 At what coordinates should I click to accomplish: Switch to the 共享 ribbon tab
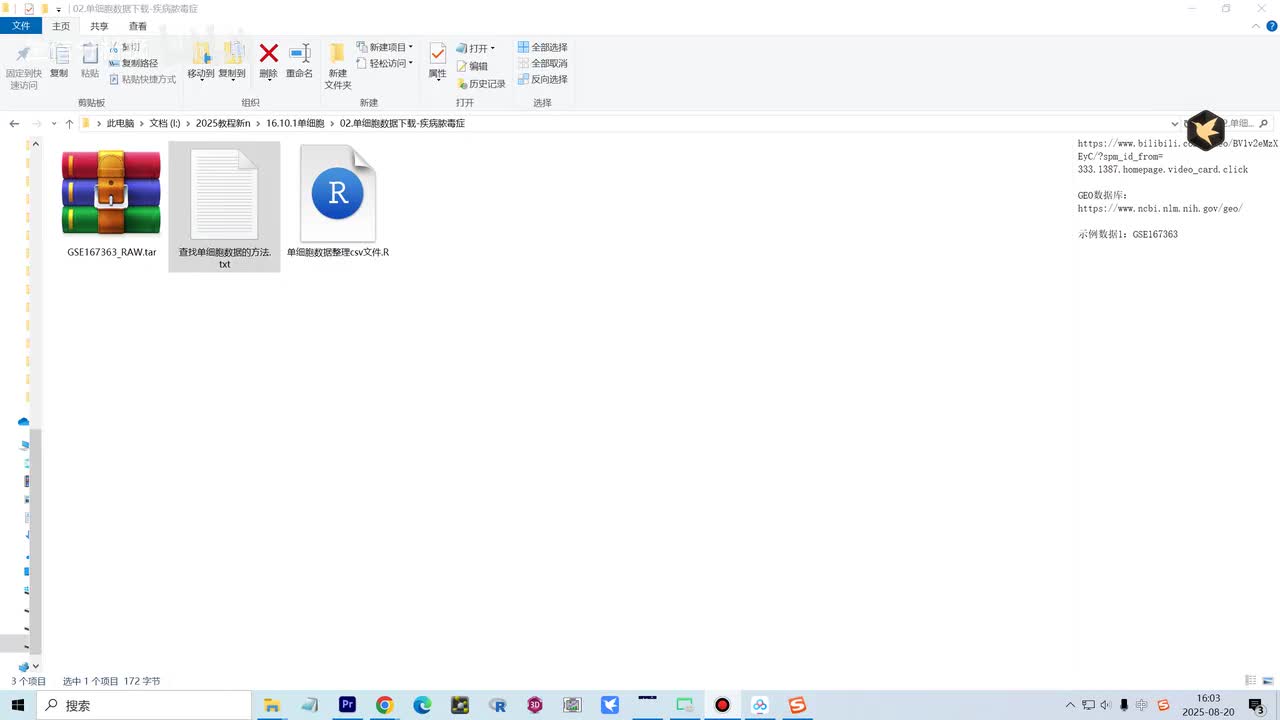pos(99,26)
